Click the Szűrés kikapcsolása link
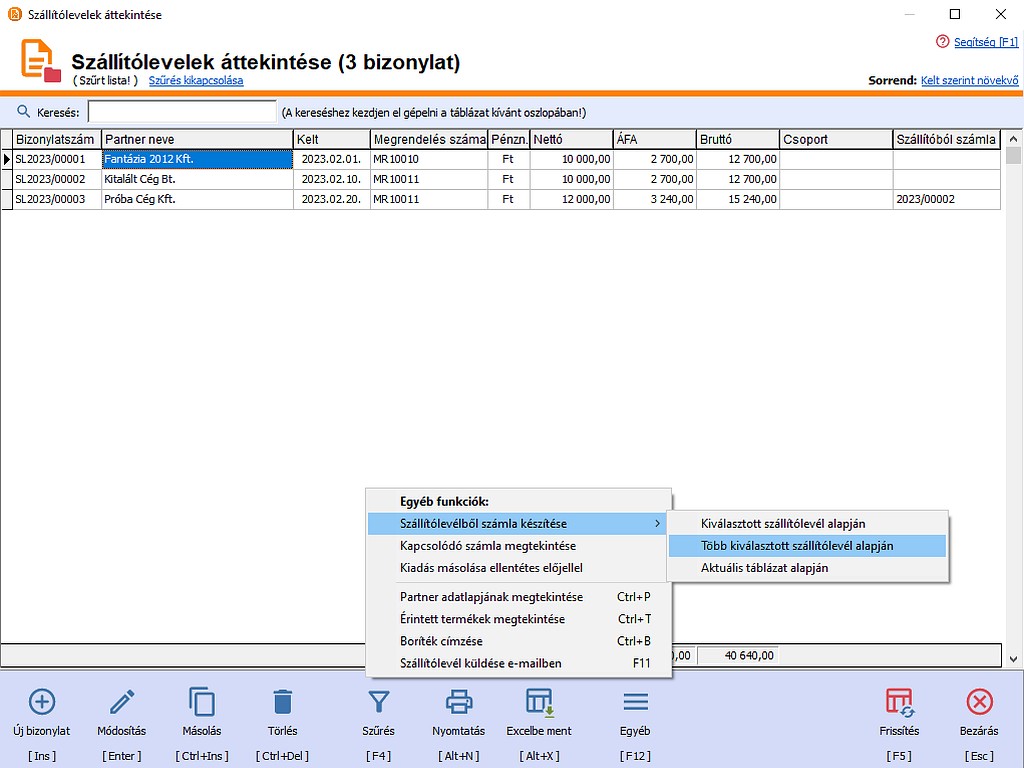The image size is (1024, 768). (x=196, y=80)
